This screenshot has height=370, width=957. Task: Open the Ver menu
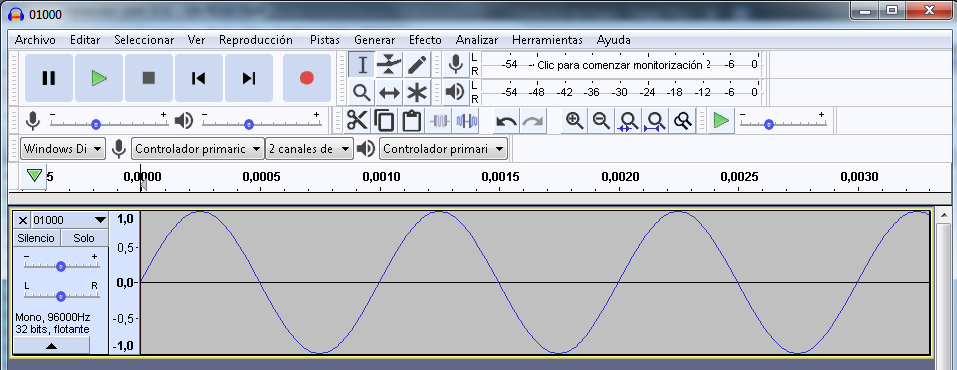196,40
